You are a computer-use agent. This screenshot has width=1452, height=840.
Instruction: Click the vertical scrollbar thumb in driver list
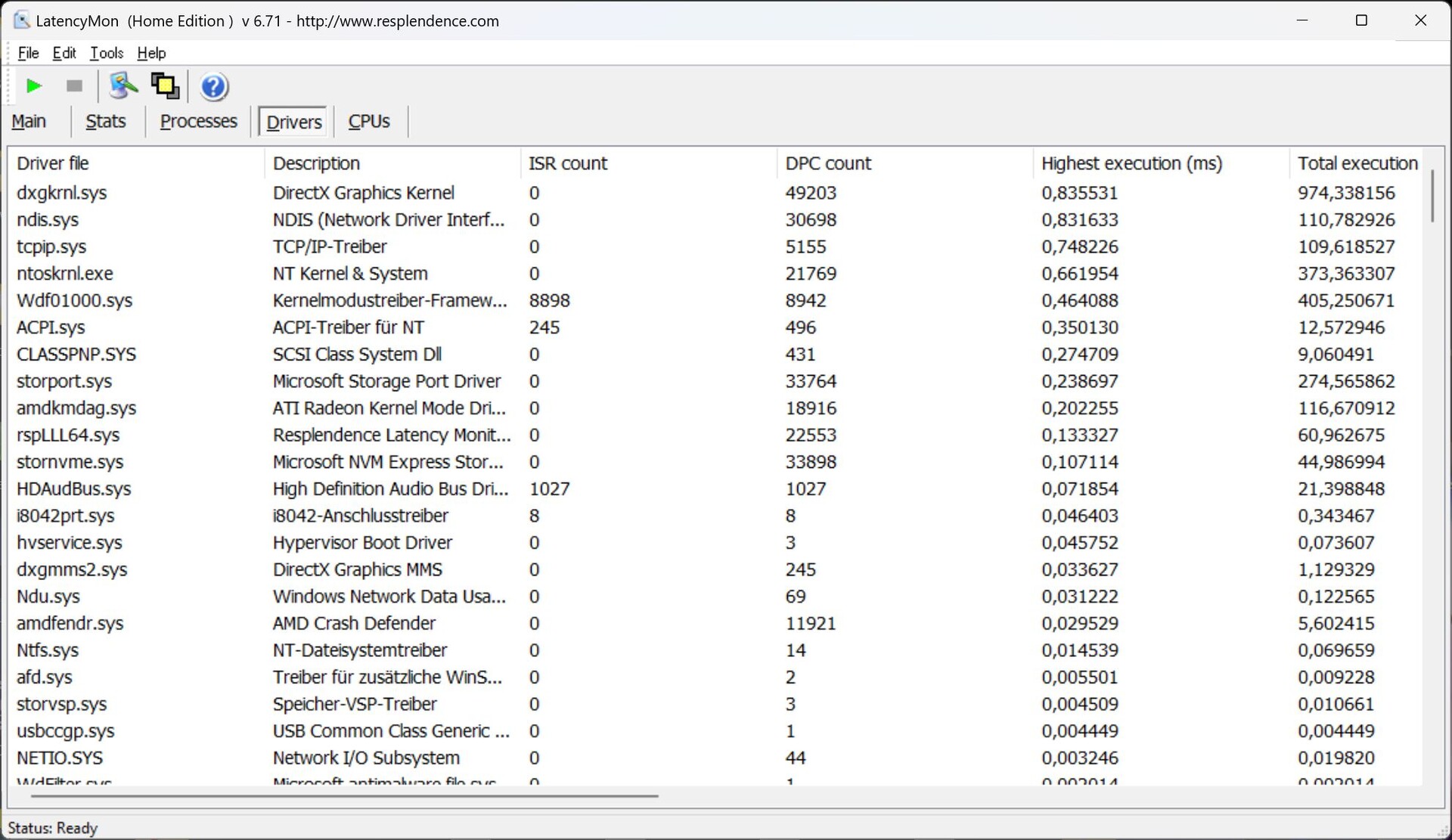coord(1432,196)
